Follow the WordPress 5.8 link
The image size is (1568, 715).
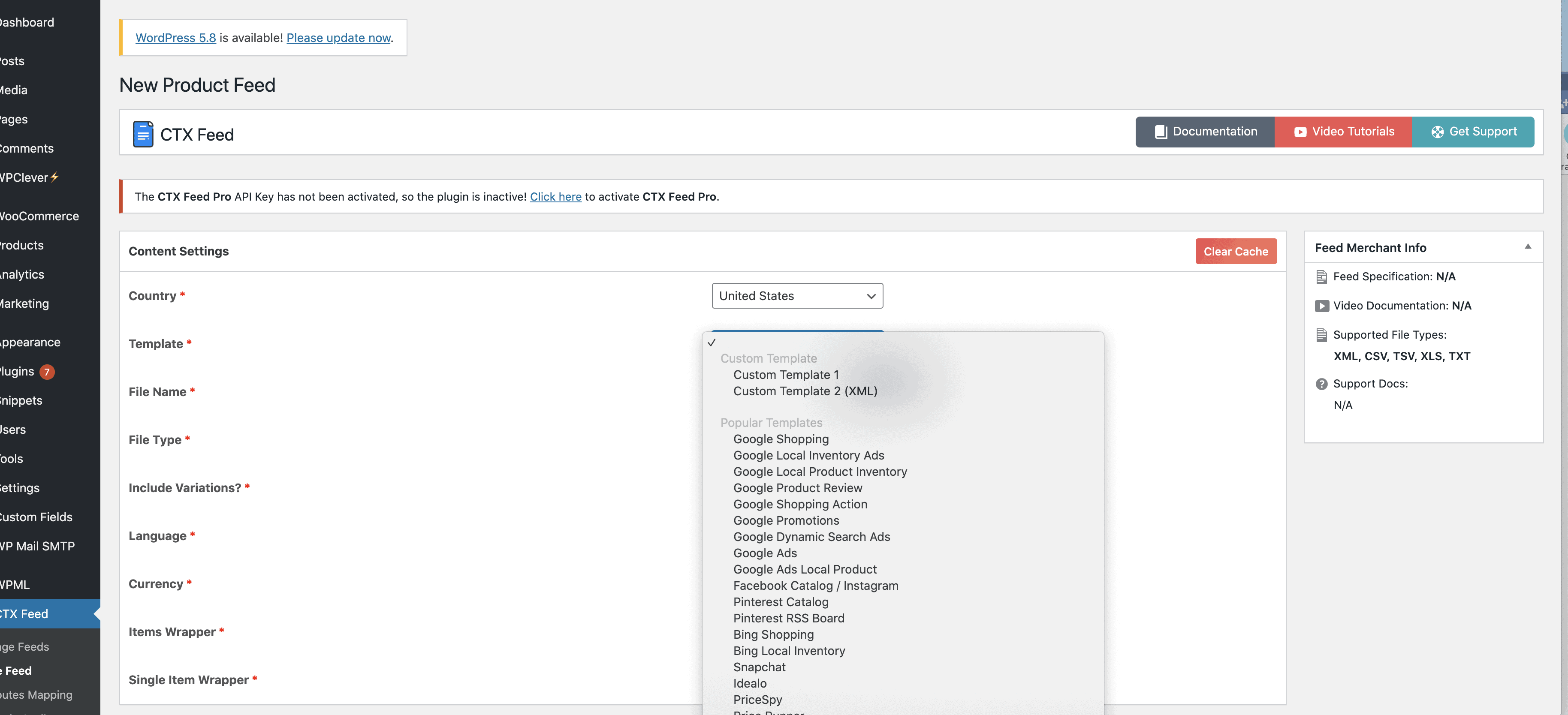point(175,38)
